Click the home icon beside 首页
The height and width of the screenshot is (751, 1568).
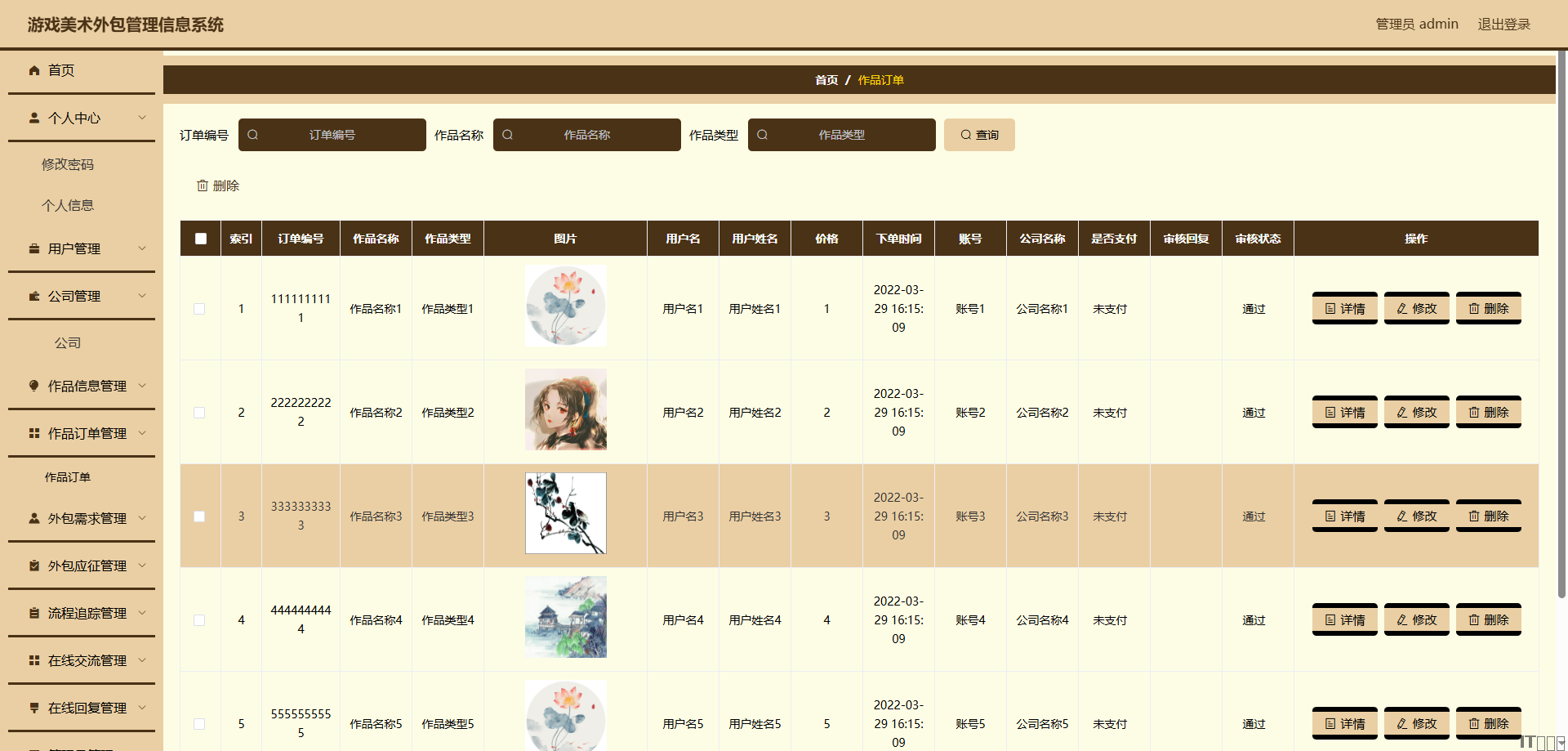(x=34, y=70)
